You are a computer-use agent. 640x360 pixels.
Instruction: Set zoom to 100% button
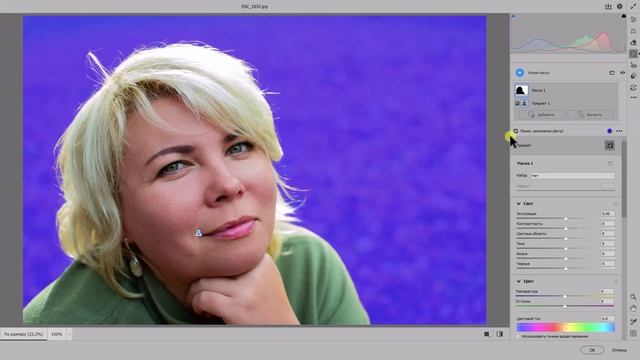pyautogui.click(x=57, y=334)
